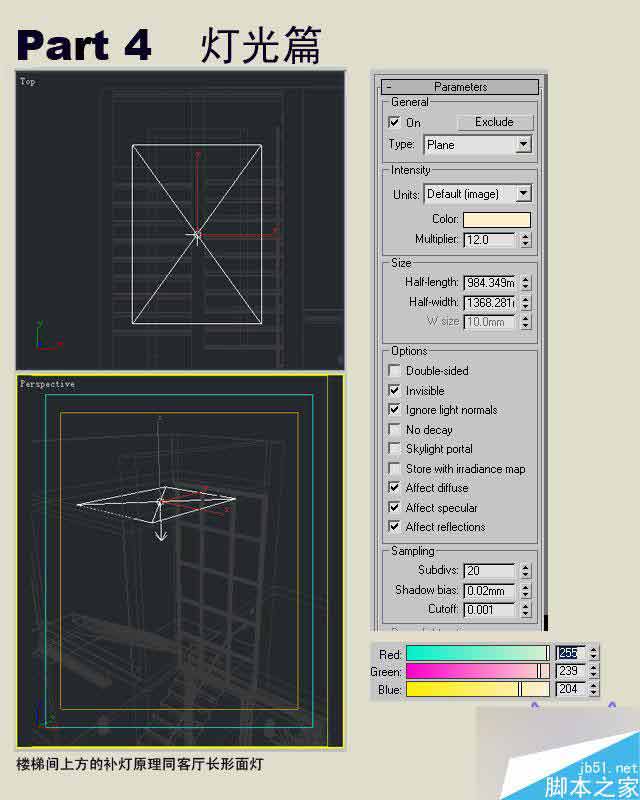The image size is (640, 800).
Task: Toggle Ignore light normals checkbox
Action: click(x=394, y=410)
